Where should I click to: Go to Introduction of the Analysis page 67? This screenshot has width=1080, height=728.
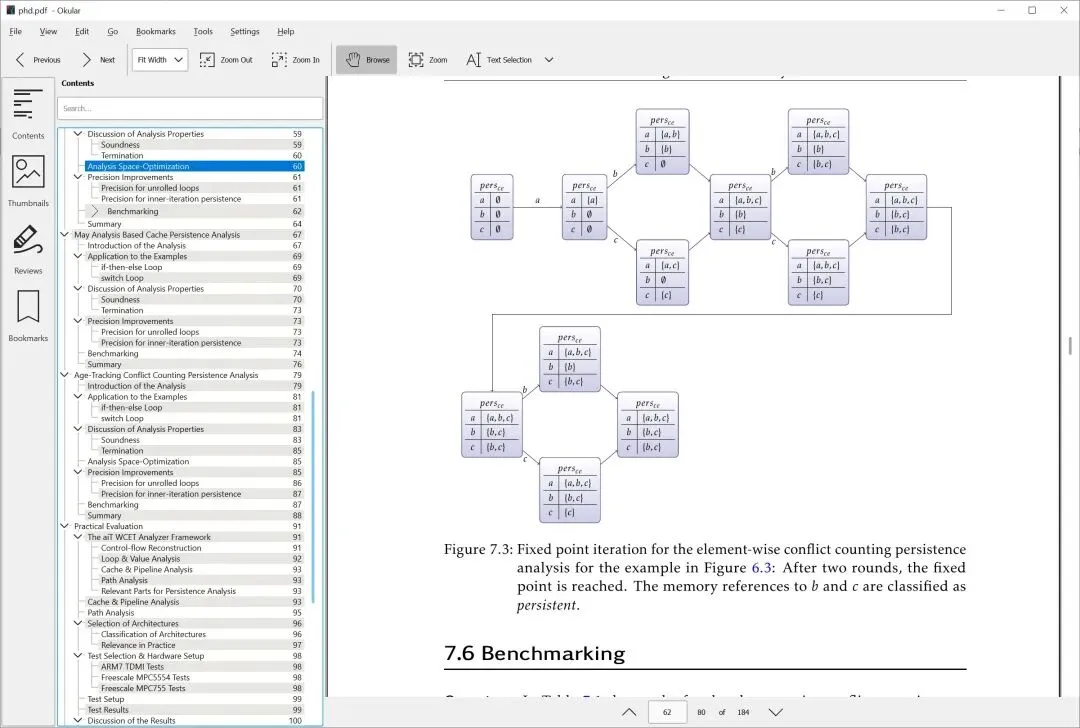[194, 246]
